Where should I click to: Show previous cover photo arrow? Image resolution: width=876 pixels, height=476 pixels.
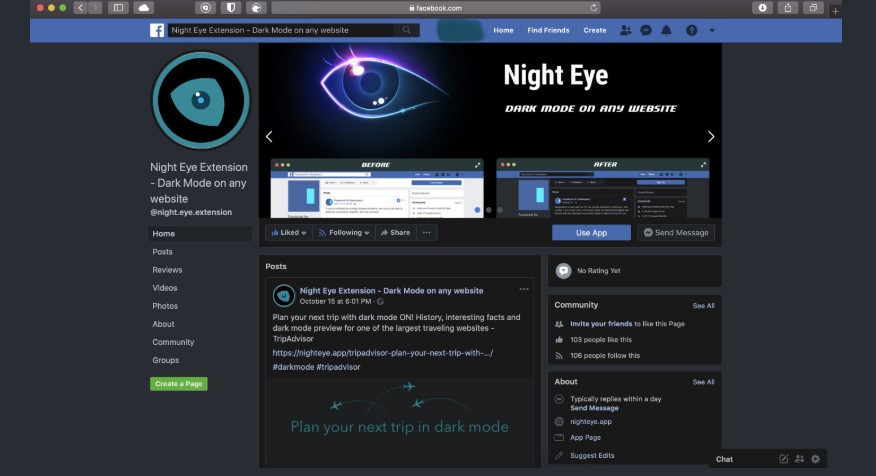pos(269,136)
